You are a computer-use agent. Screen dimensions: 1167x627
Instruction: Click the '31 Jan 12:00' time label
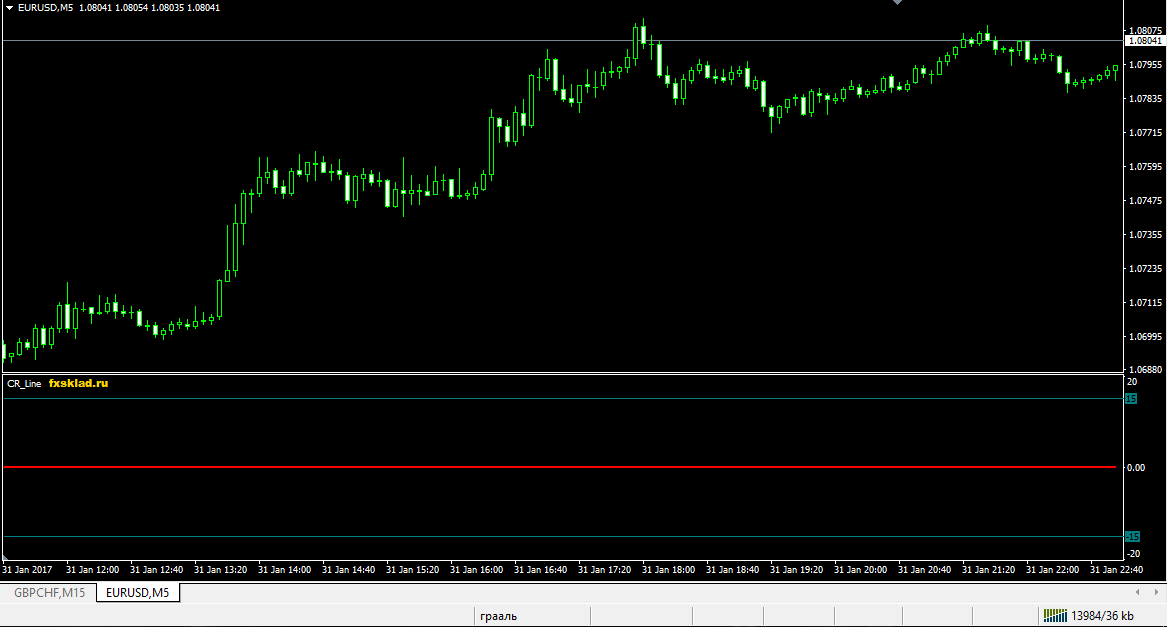tap(92, 570)
